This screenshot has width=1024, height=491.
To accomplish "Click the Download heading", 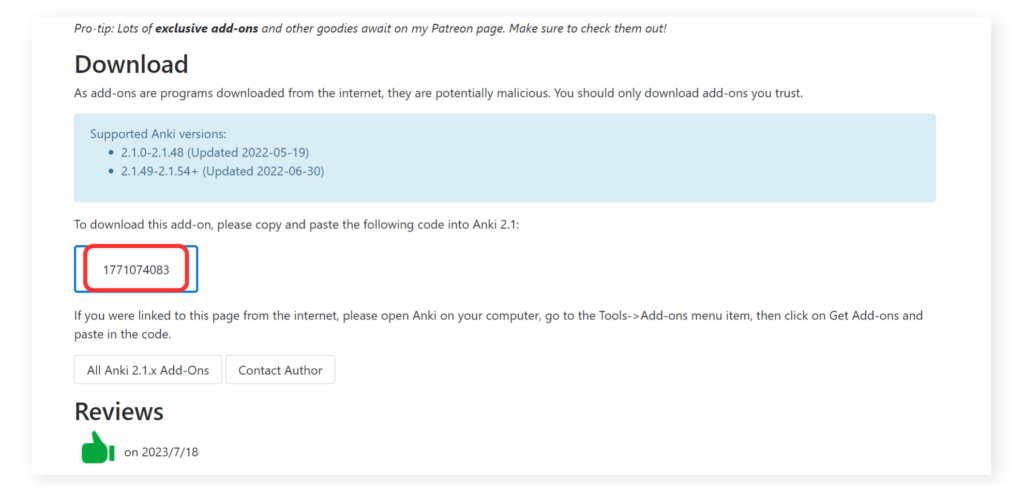I will pyautogui.click(x=131, y=65).
